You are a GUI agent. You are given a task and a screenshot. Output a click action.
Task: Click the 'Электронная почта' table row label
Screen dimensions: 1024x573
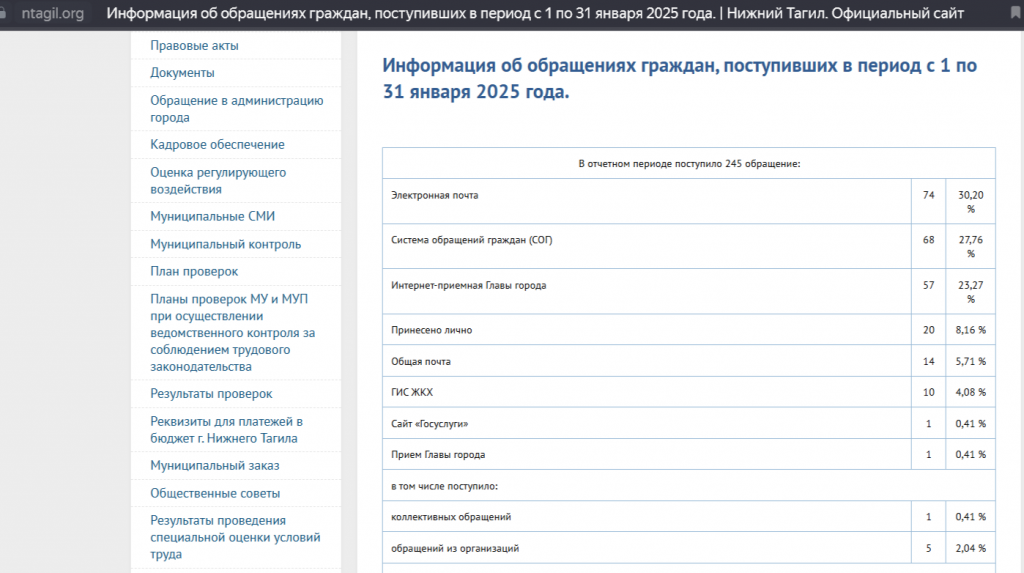(x=434, y=195)
